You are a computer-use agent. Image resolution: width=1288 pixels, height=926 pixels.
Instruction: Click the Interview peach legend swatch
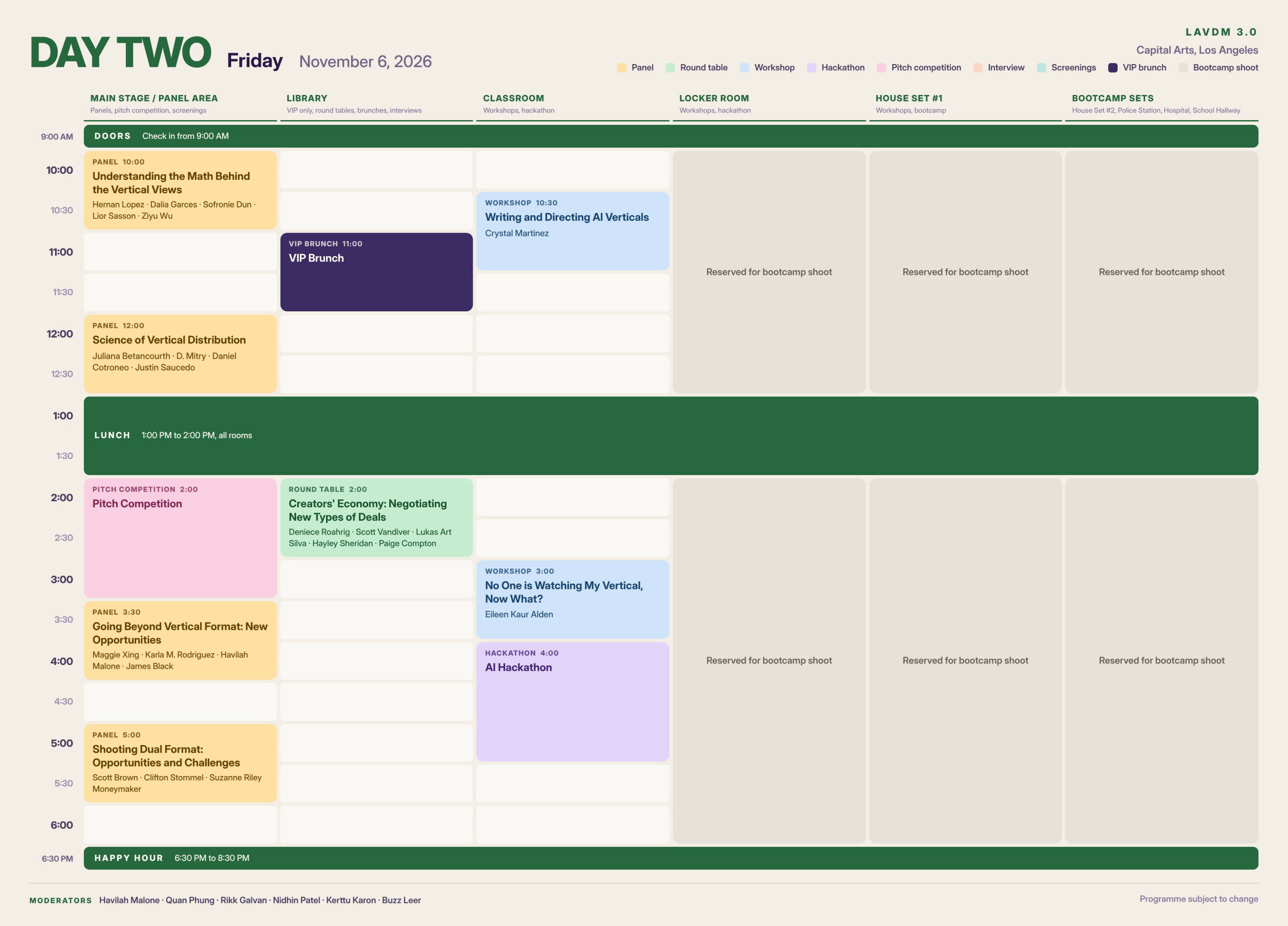tap(978, 67)
